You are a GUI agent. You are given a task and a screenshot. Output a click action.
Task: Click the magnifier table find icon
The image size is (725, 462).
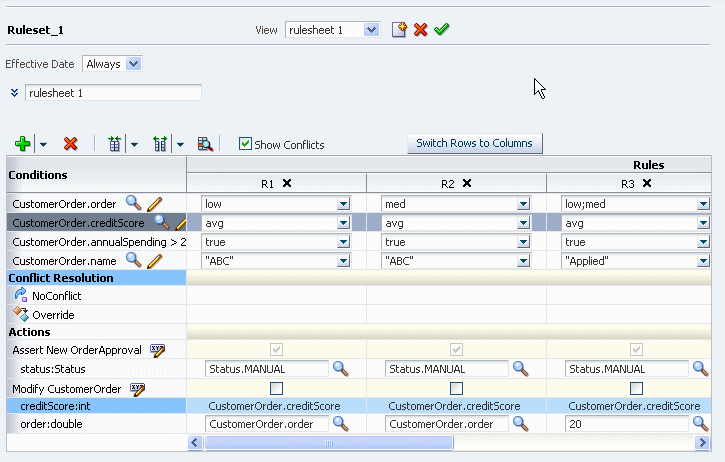click(205, 144)
